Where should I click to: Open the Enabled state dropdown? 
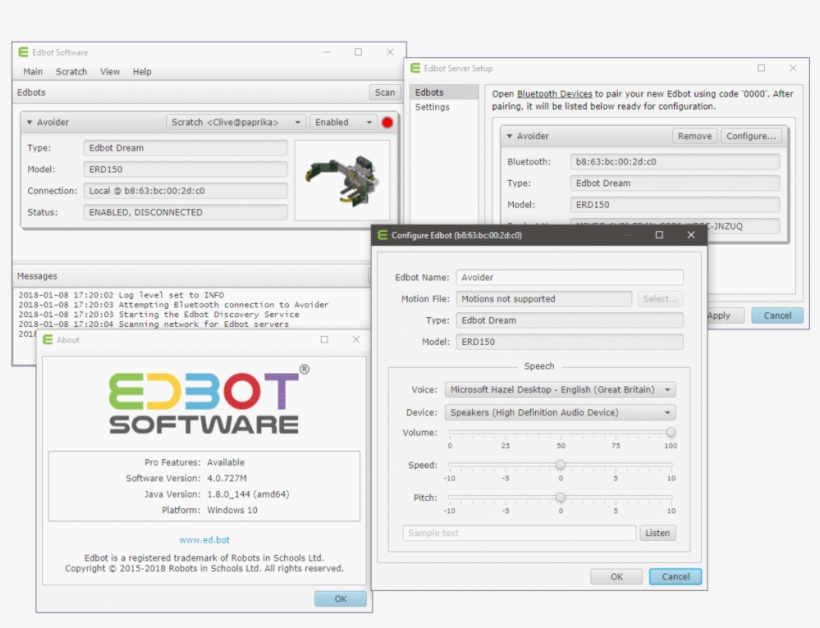coord(343,122)
